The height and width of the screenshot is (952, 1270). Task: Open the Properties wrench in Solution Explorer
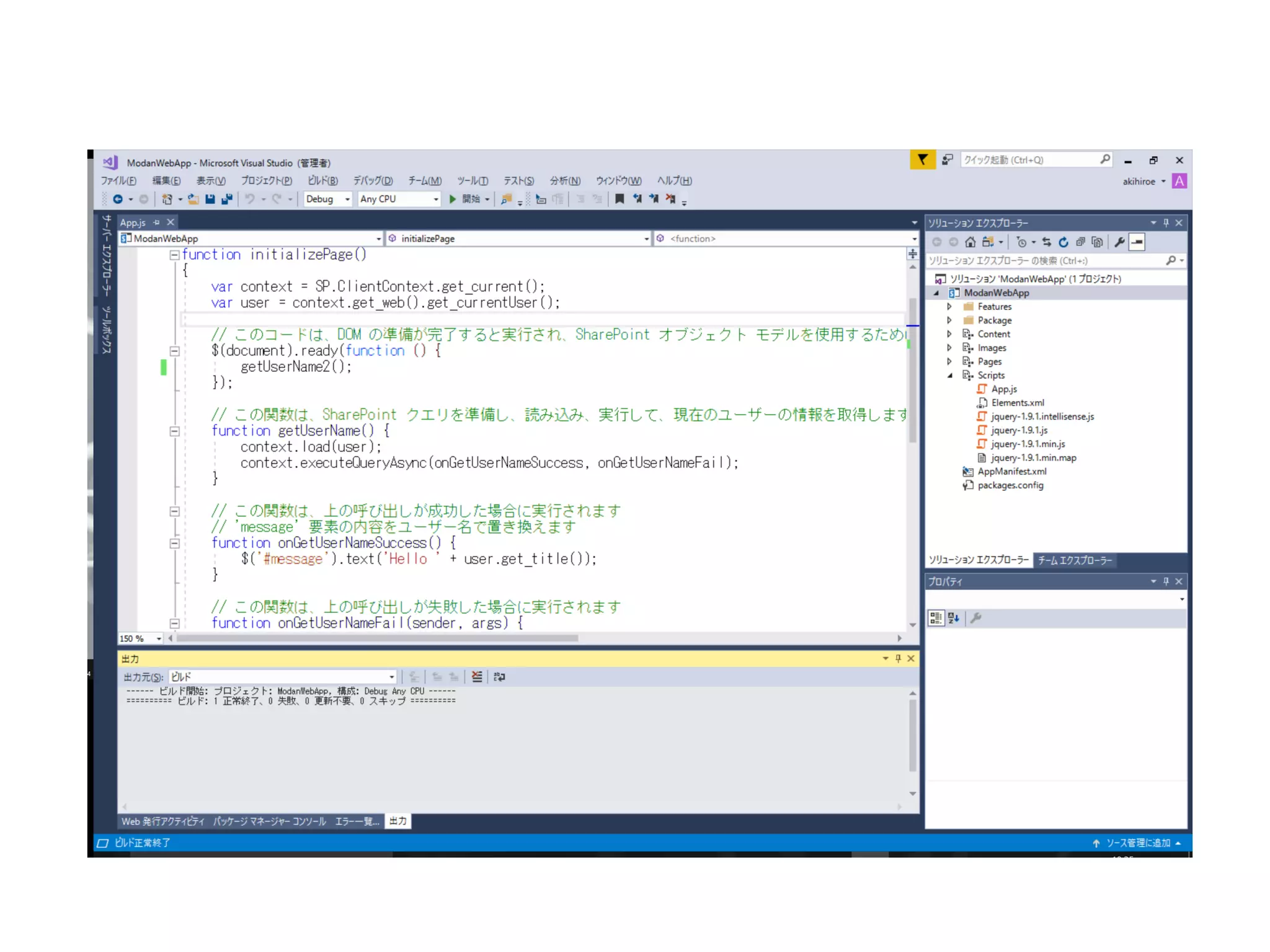(x=1119, y=242)
